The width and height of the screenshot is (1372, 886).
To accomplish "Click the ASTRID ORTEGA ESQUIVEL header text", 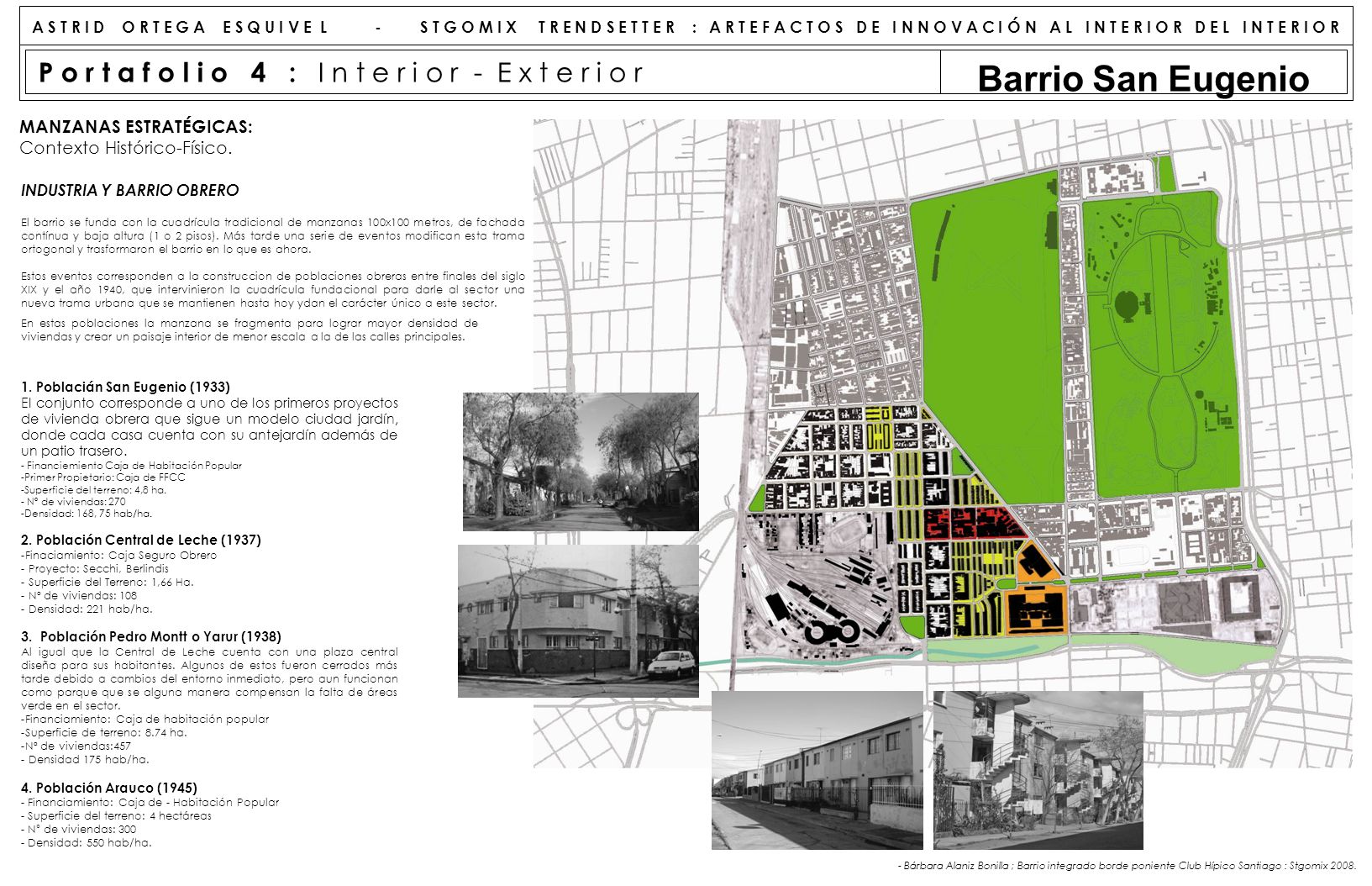I will click(181, 27).
